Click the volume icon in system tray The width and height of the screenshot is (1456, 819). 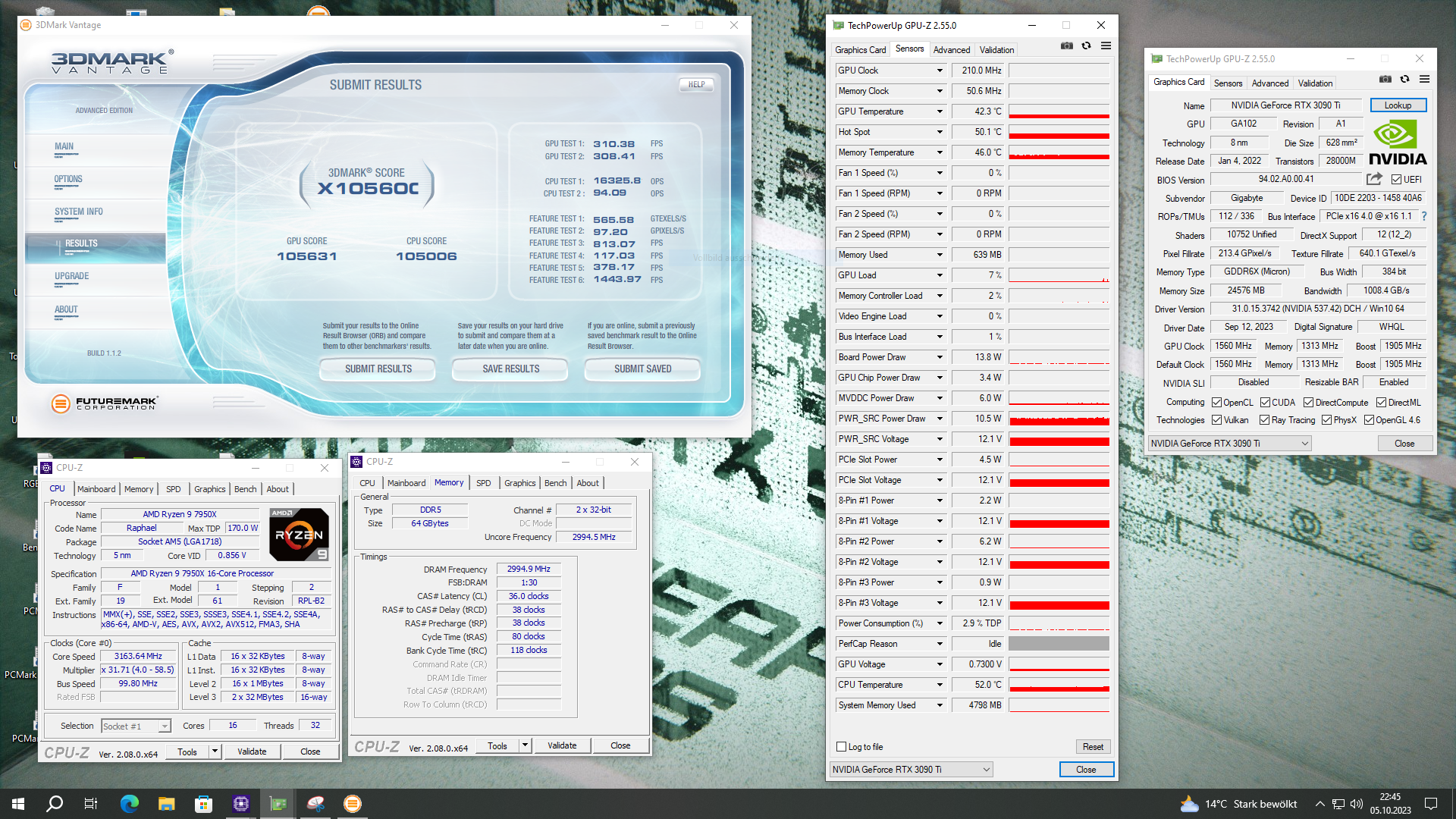click(x=1357, y=804)
